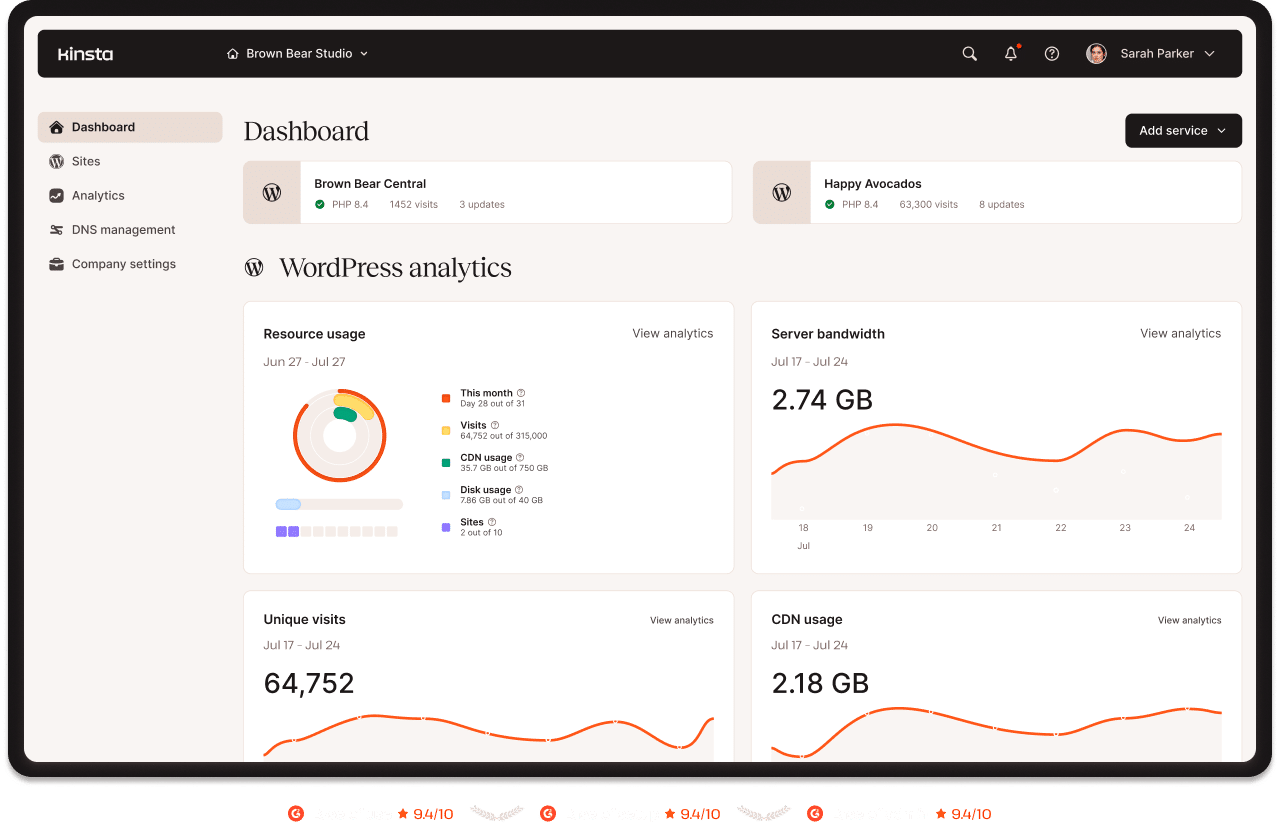
Task: Click the Kinsta logo
Action: point(86,54)
